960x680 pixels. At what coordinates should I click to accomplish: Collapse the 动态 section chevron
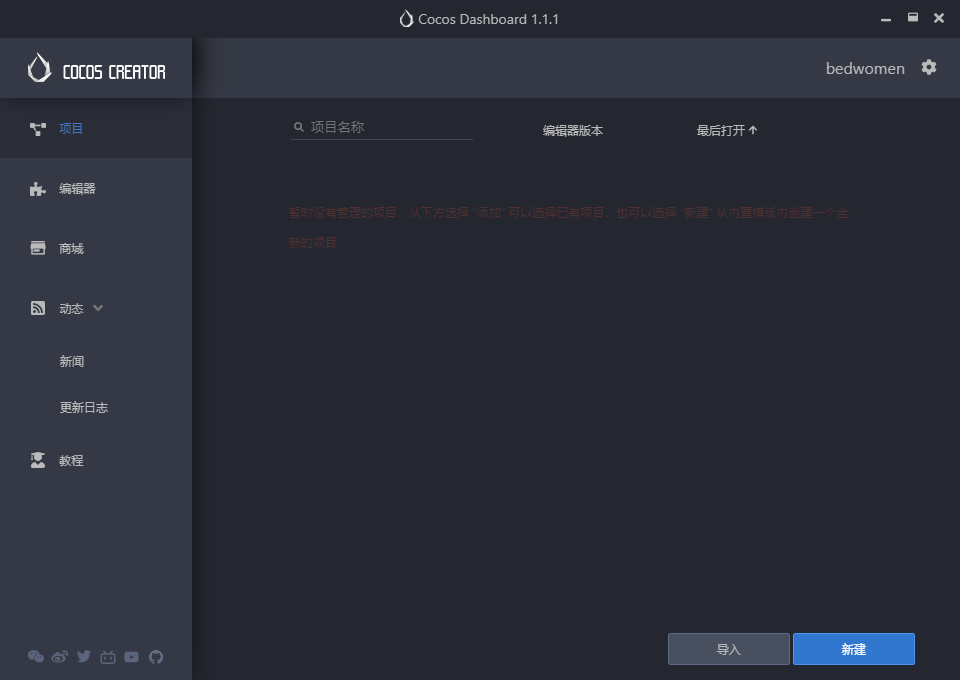click(x=98, y=308)
